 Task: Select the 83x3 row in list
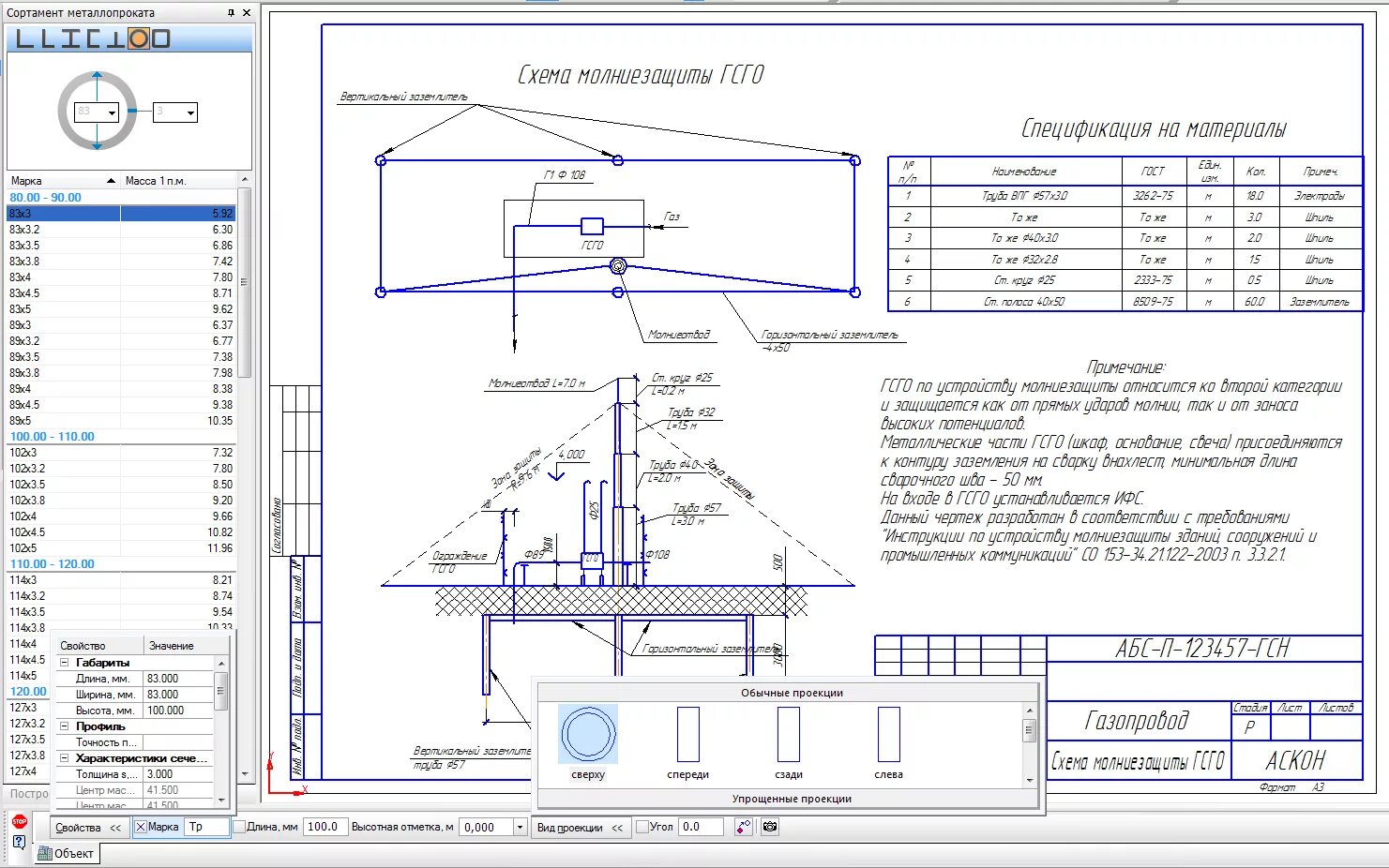tap(121, 214)
